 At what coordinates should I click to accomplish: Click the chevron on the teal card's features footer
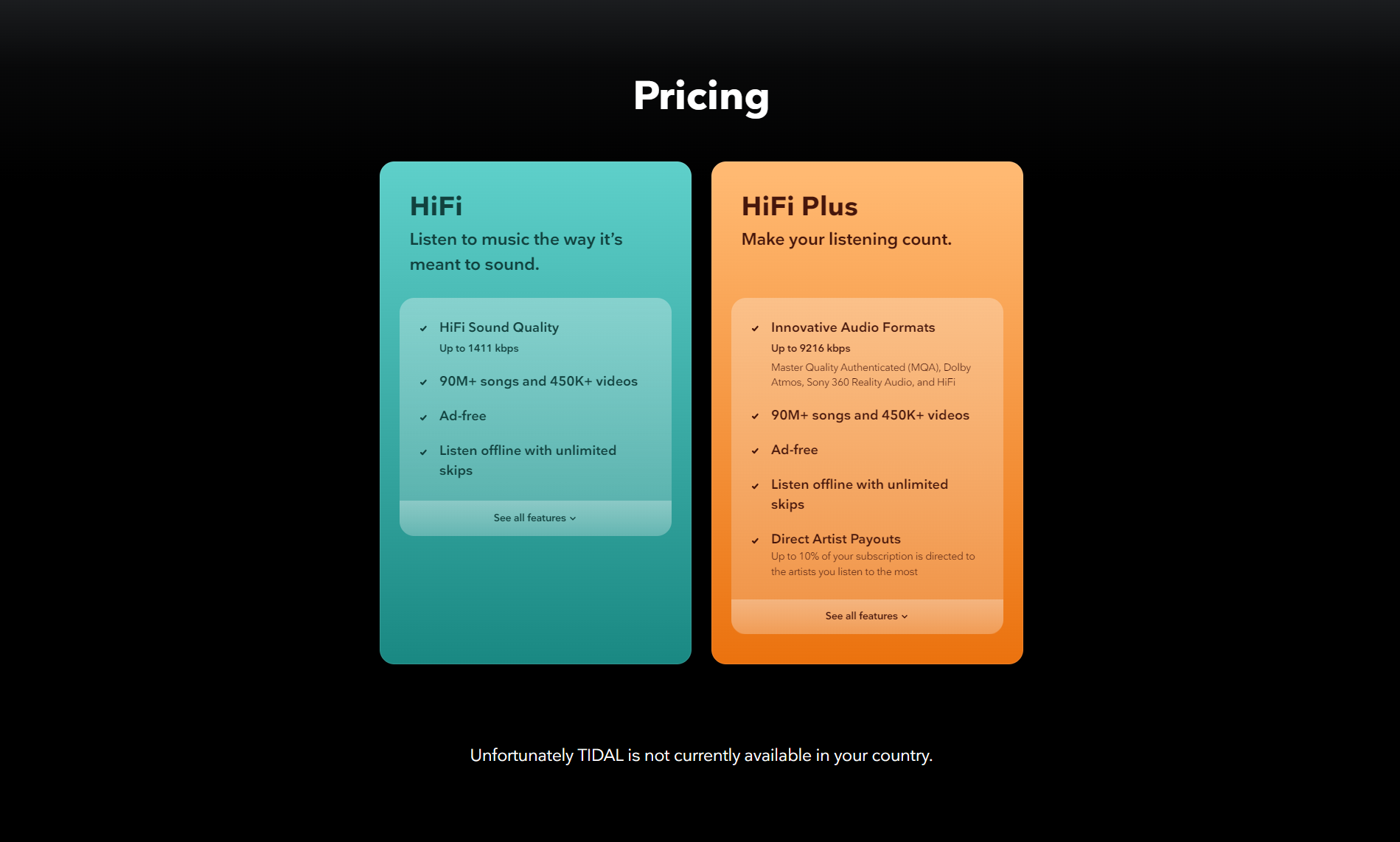[x=574, y=518]
